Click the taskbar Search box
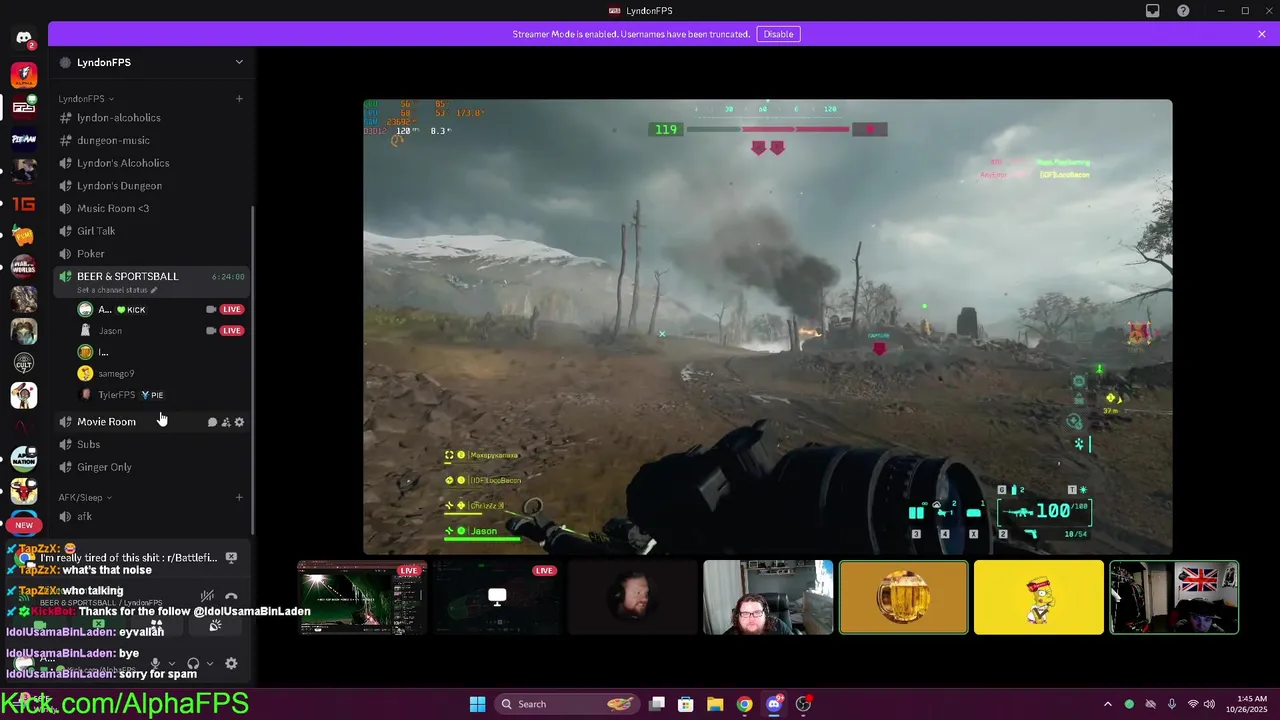Image resolution: width=1280 pixels, height=720 pixels. coord(567,704)
